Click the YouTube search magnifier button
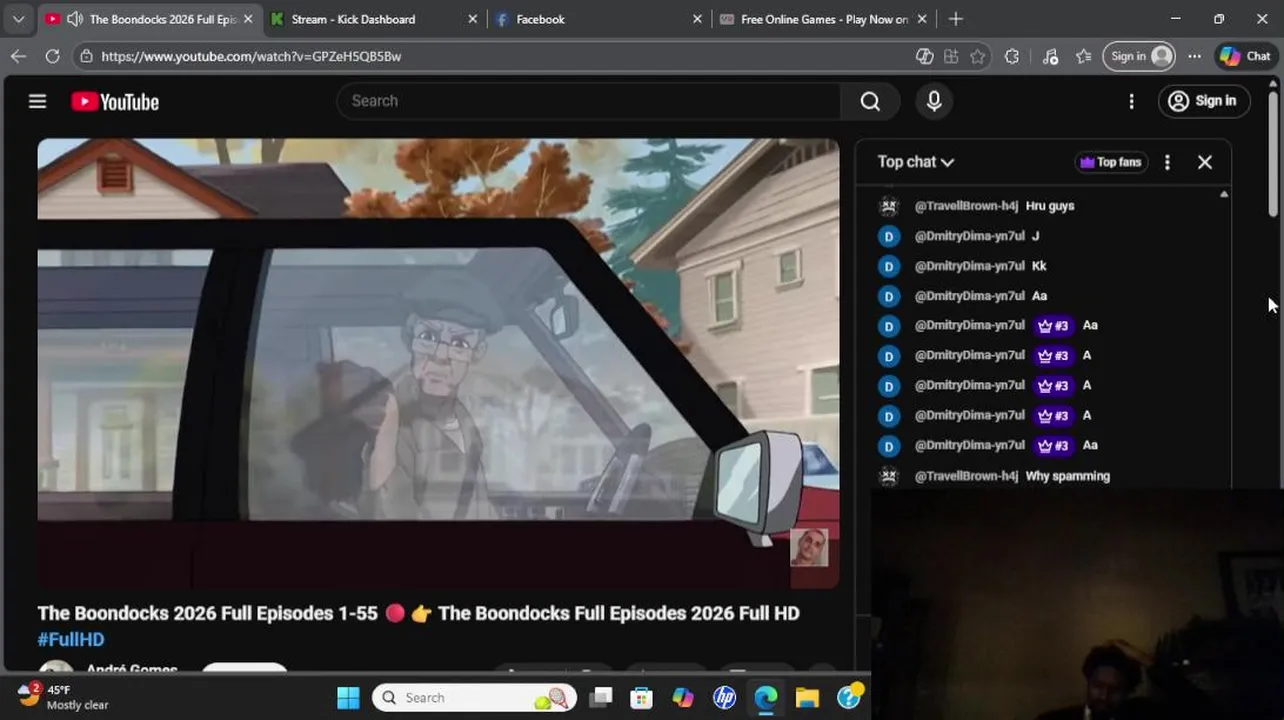1284x720 pixels. tap(870, 101)
